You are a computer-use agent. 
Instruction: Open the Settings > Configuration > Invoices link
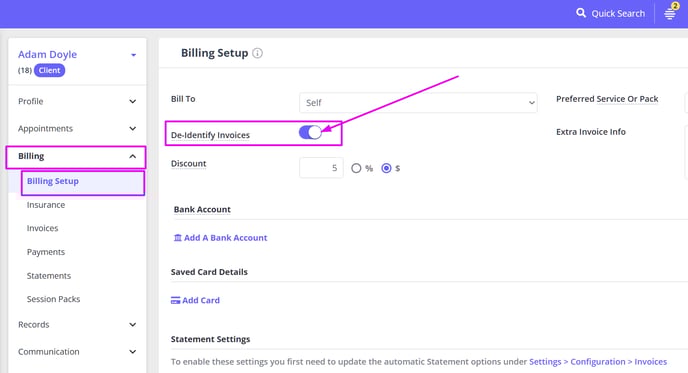point(598,362)
